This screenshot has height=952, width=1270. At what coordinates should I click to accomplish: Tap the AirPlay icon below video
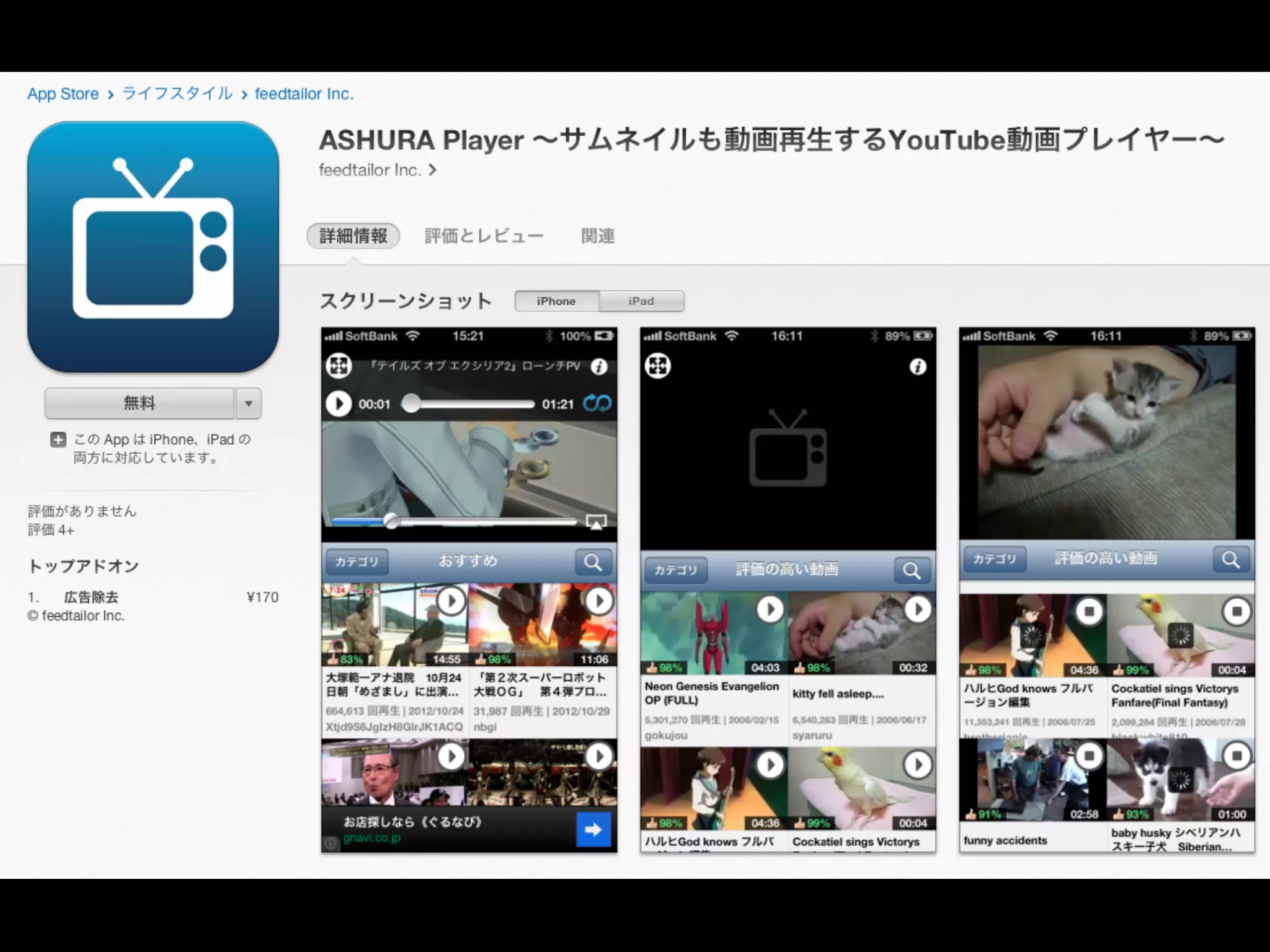click(596, 522)
